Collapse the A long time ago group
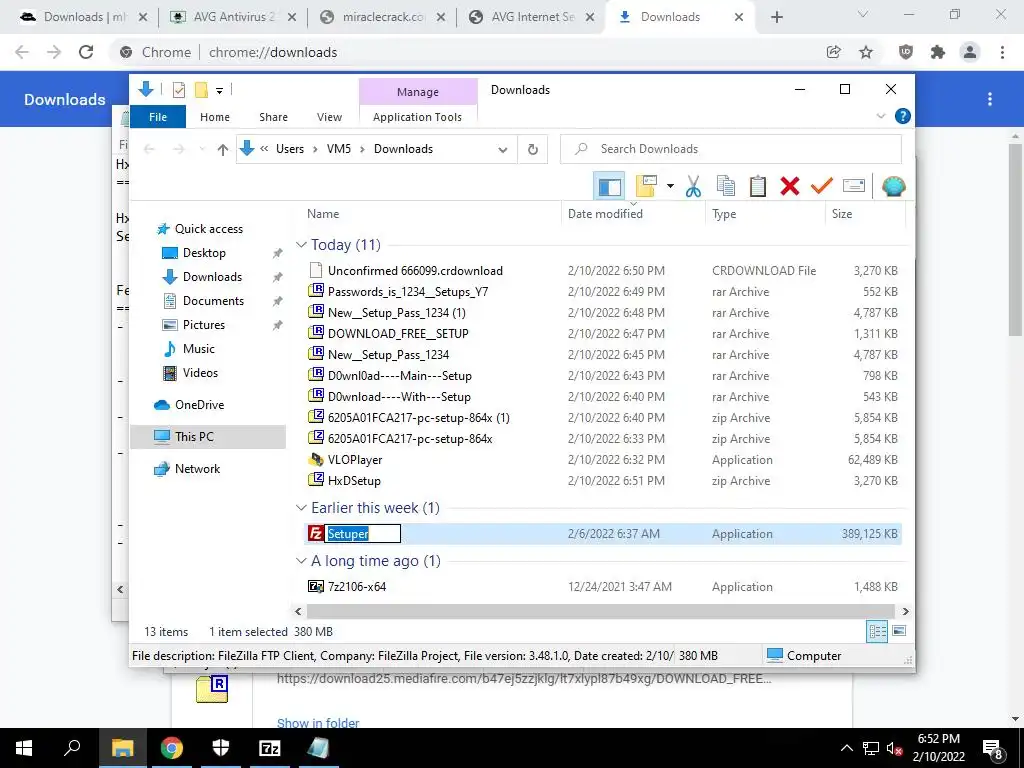 coord(301,561)
